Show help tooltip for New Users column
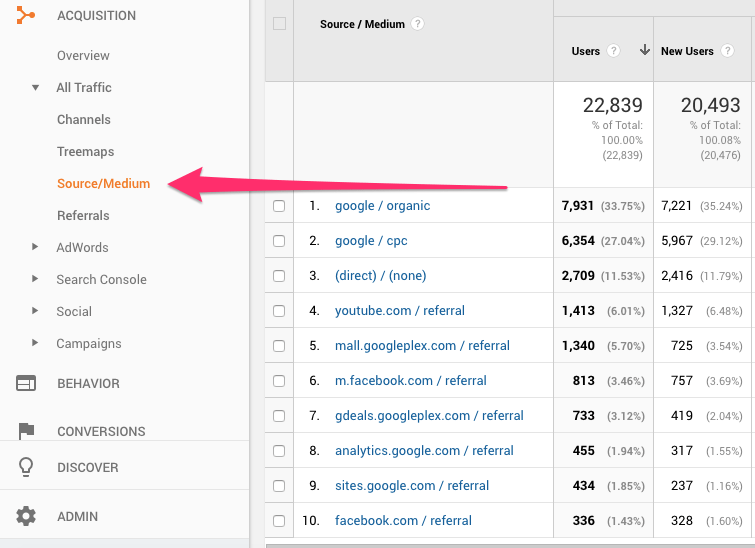This screenshot has width=755, height=548. [x=727, y=51]
